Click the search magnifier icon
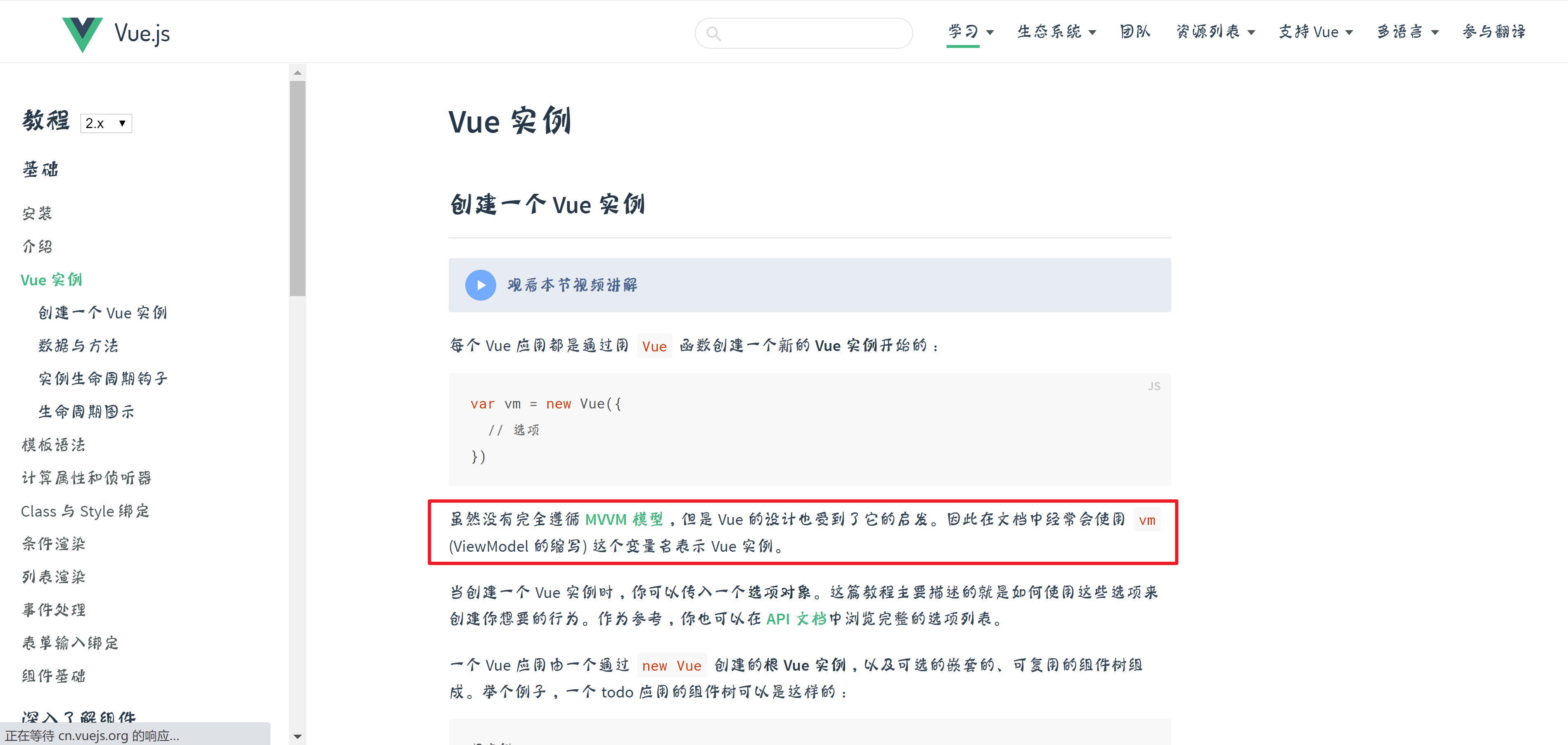Screen dimensions: 1568x745 pyautogui.click(x=713, y=34)
